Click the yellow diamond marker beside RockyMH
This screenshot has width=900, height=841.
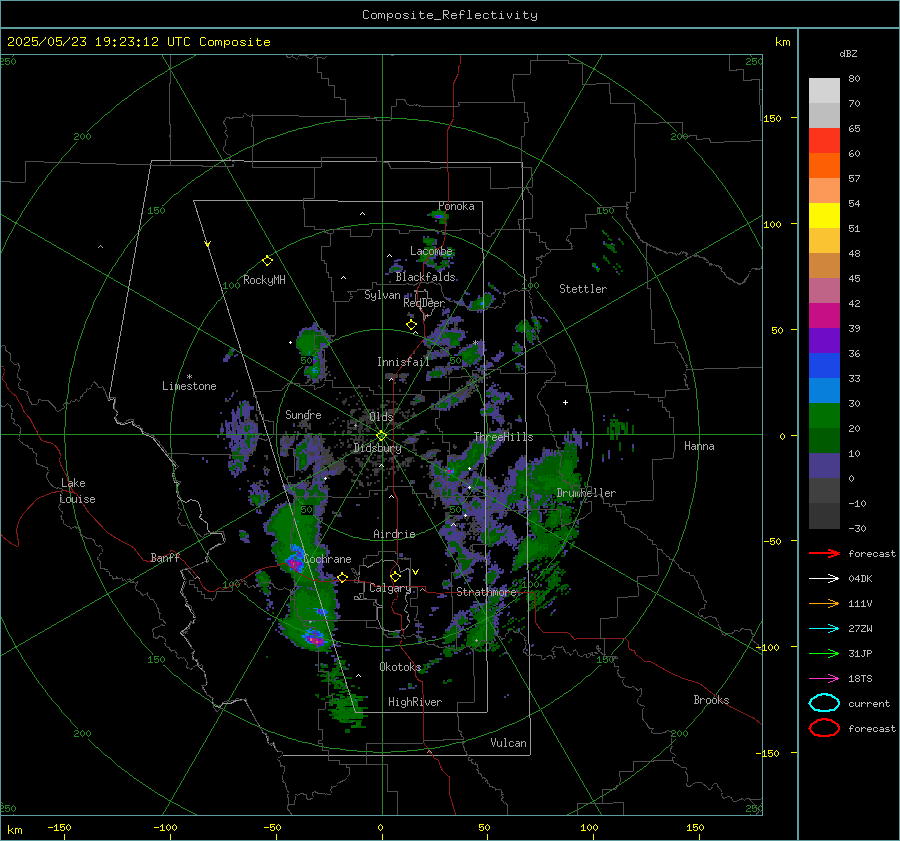tap(267, 261)
